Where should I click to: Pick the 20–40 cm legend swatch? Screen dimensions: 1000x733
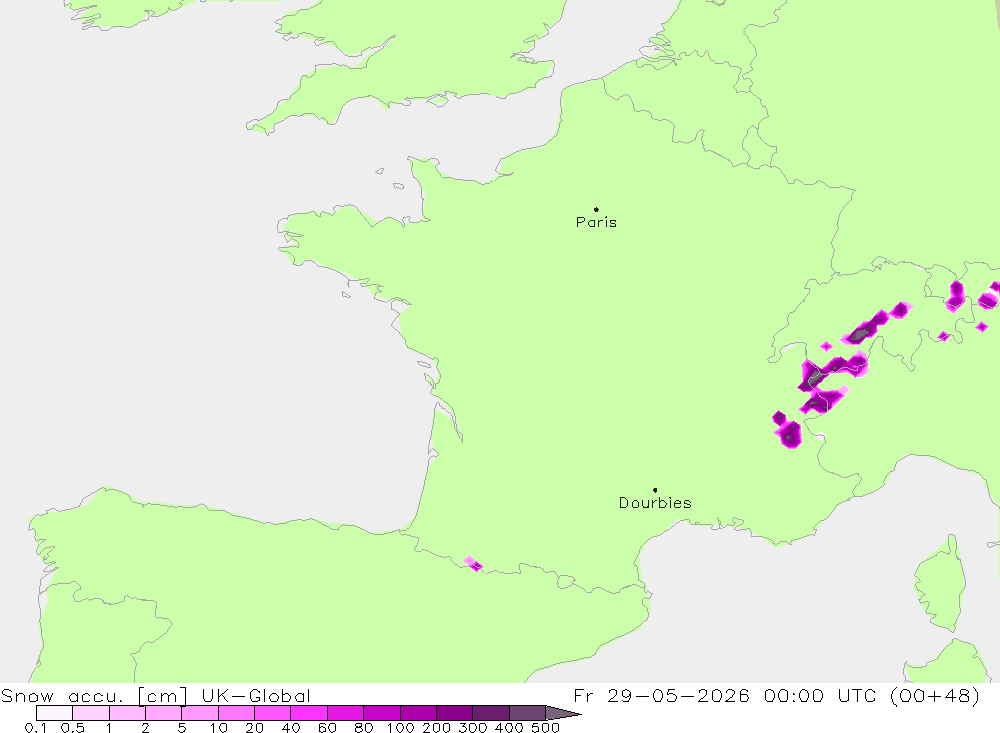272,713
